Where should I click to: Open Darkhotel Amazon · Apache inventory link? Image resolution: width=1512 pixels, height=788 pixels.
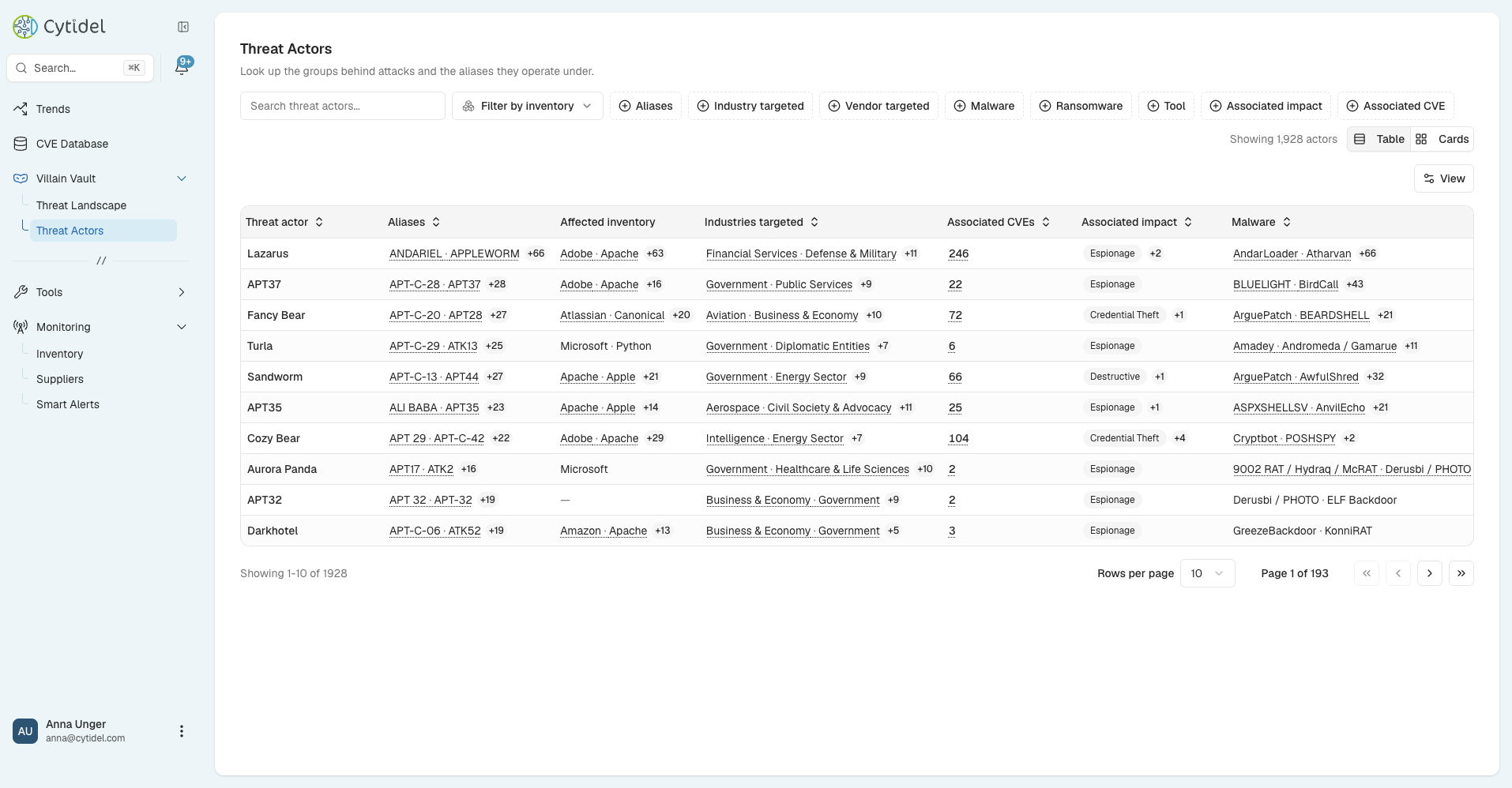click(604, 531)
